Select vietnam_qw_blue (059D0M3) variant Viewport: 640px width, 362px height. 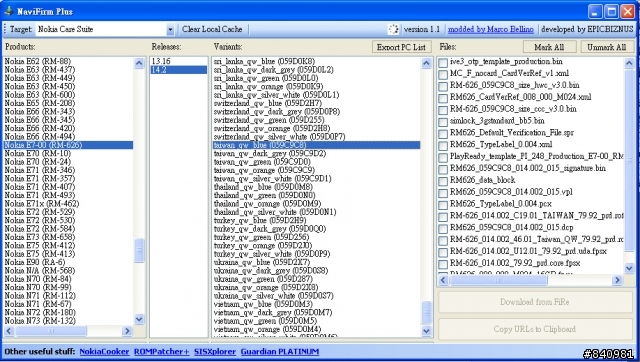[x=316, y=304]
